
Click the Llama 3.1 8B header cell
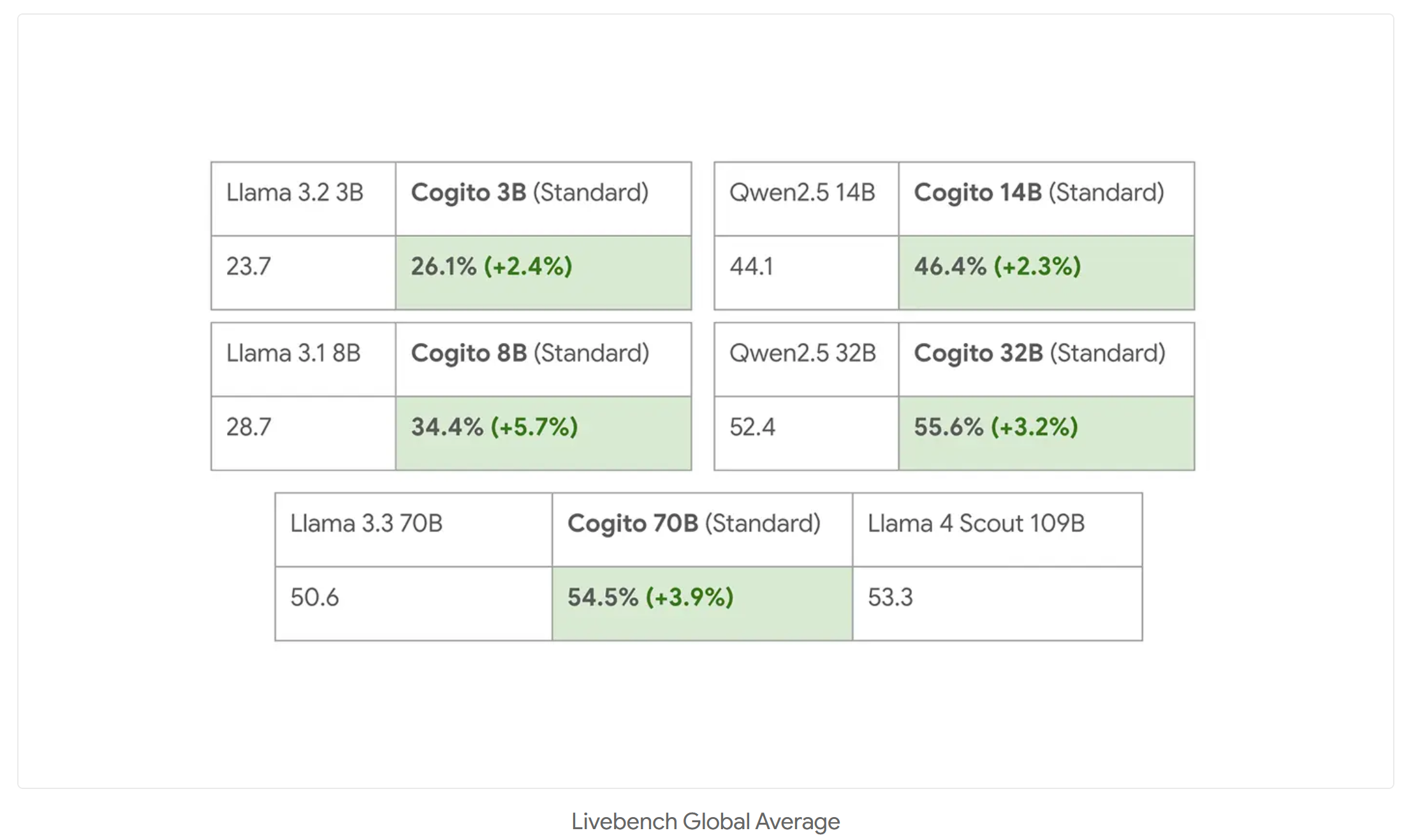pos(303,359)
